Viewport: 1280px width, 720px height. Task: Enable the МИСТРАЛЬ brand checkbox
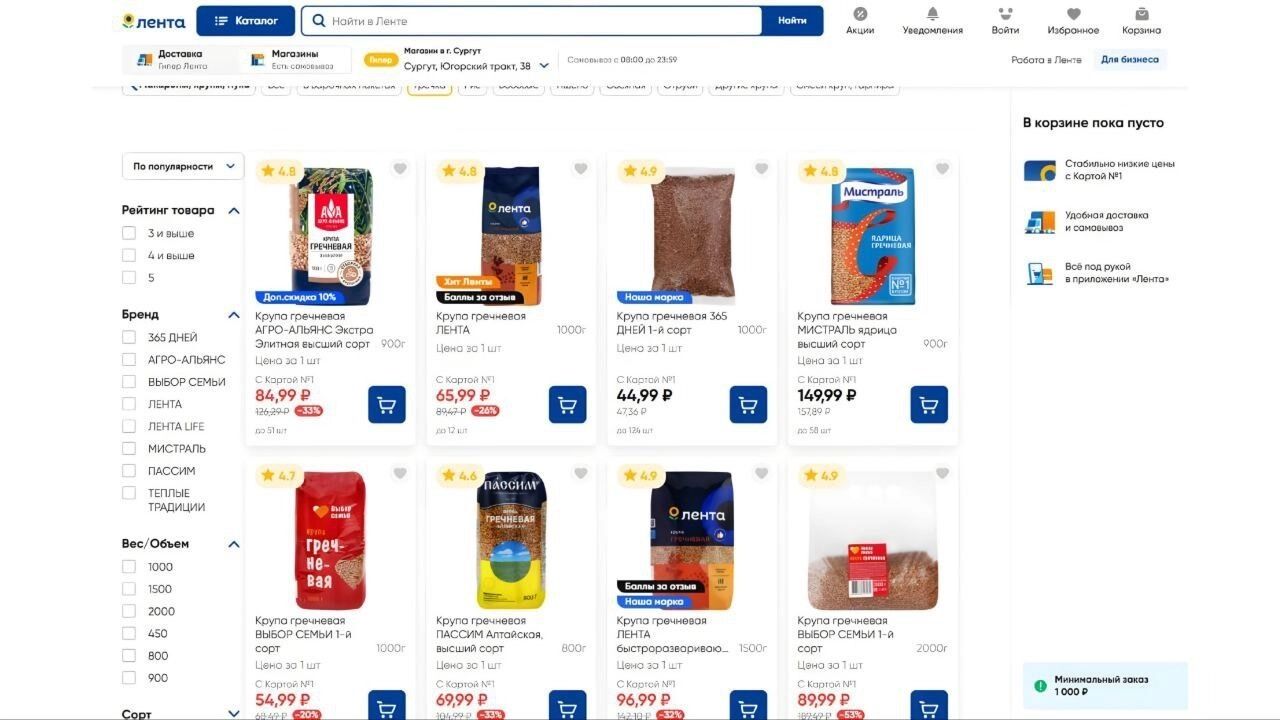pyautogui.click(x=129, y=448)
